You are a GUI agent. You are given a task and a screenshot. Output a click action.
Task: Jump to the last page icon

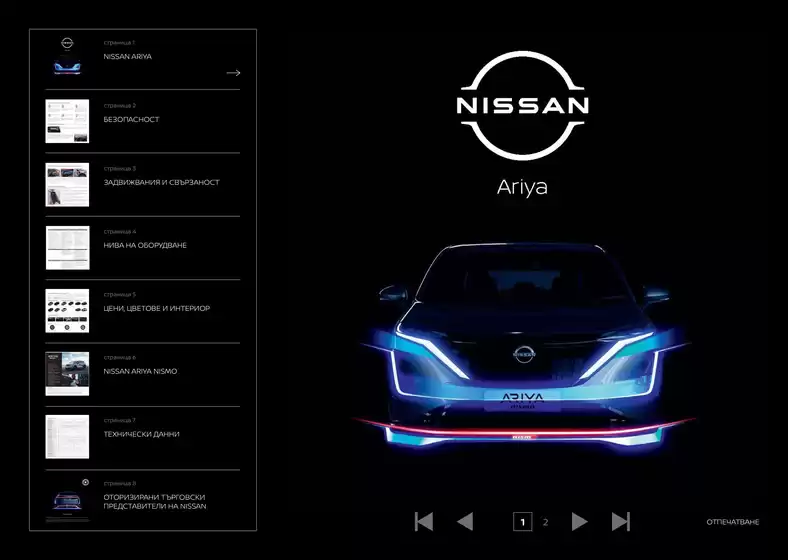(x=621, y=521)
